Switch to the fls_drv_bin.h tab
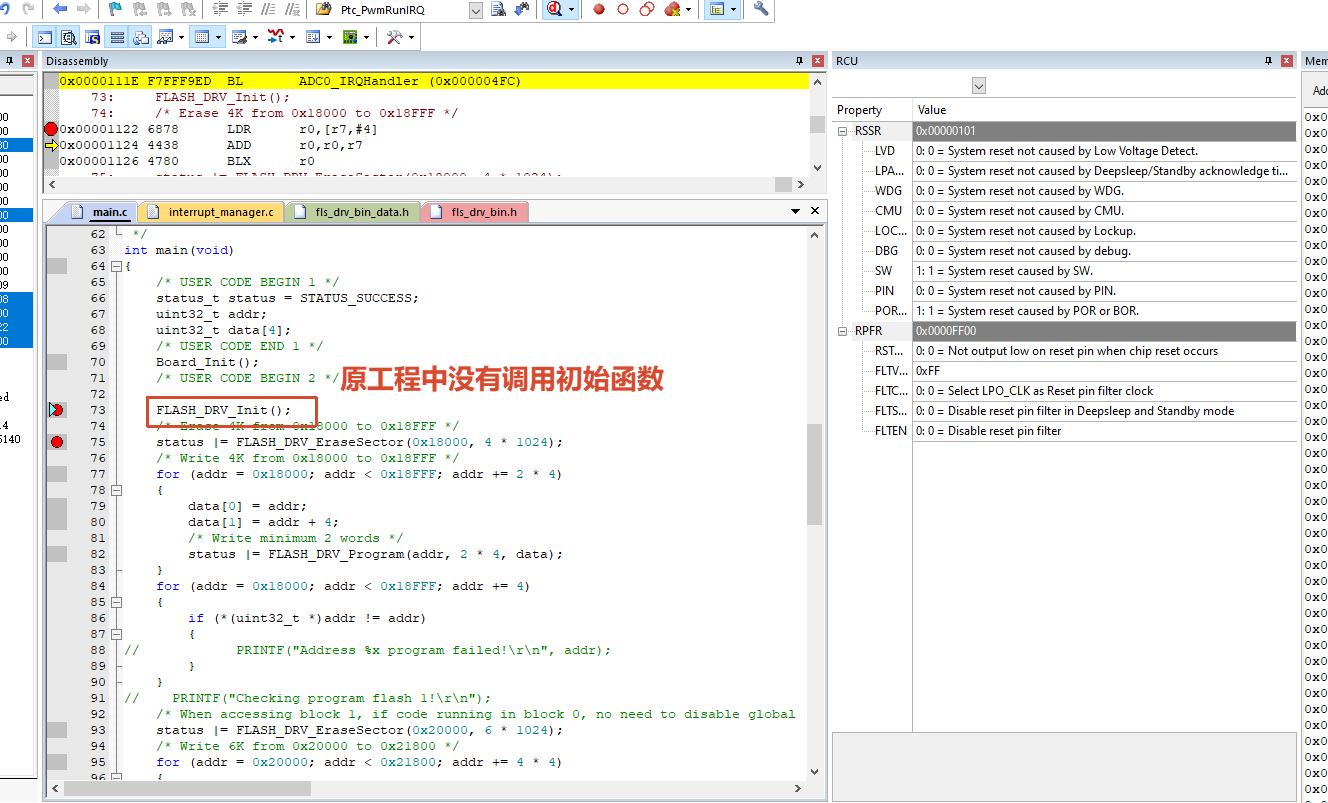 tap(485, 212)
